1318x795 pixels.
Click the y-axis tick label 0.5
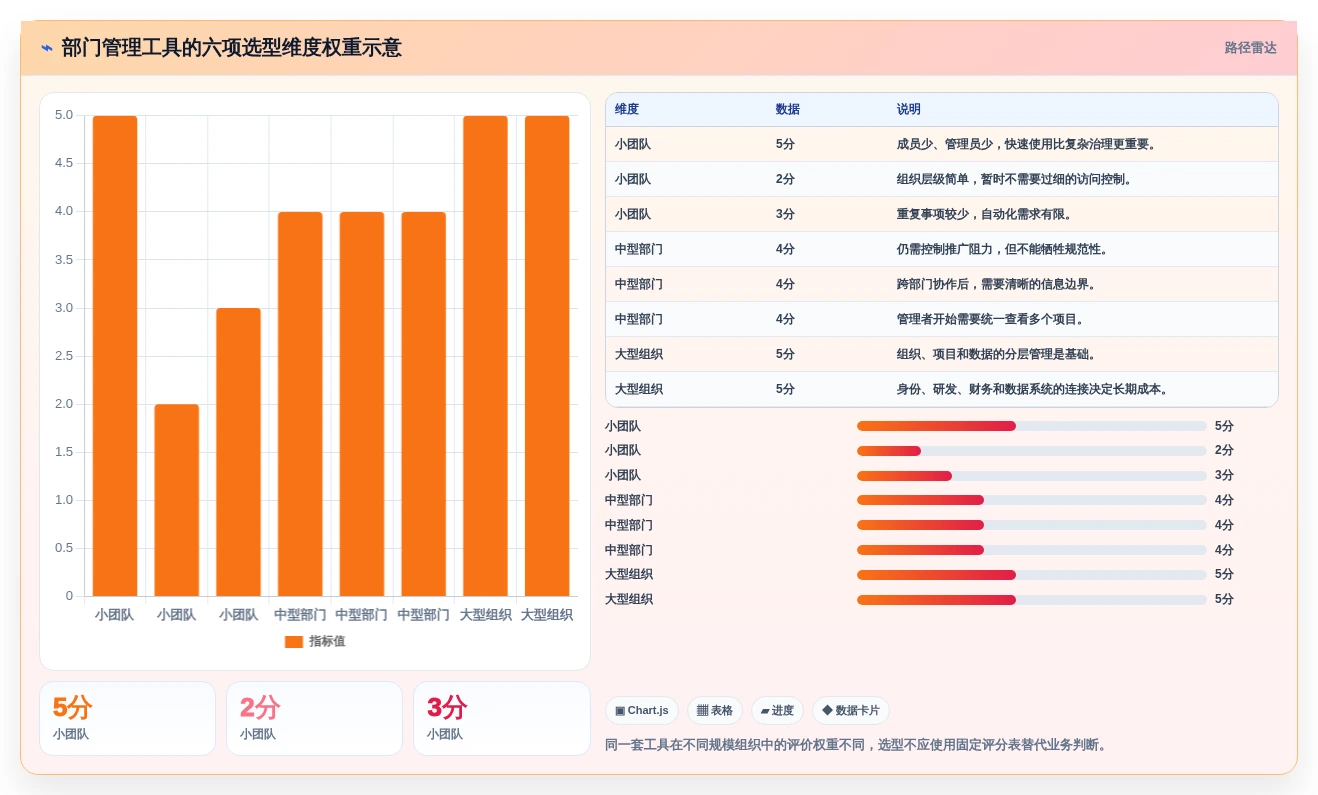click(x=64, y=548)
